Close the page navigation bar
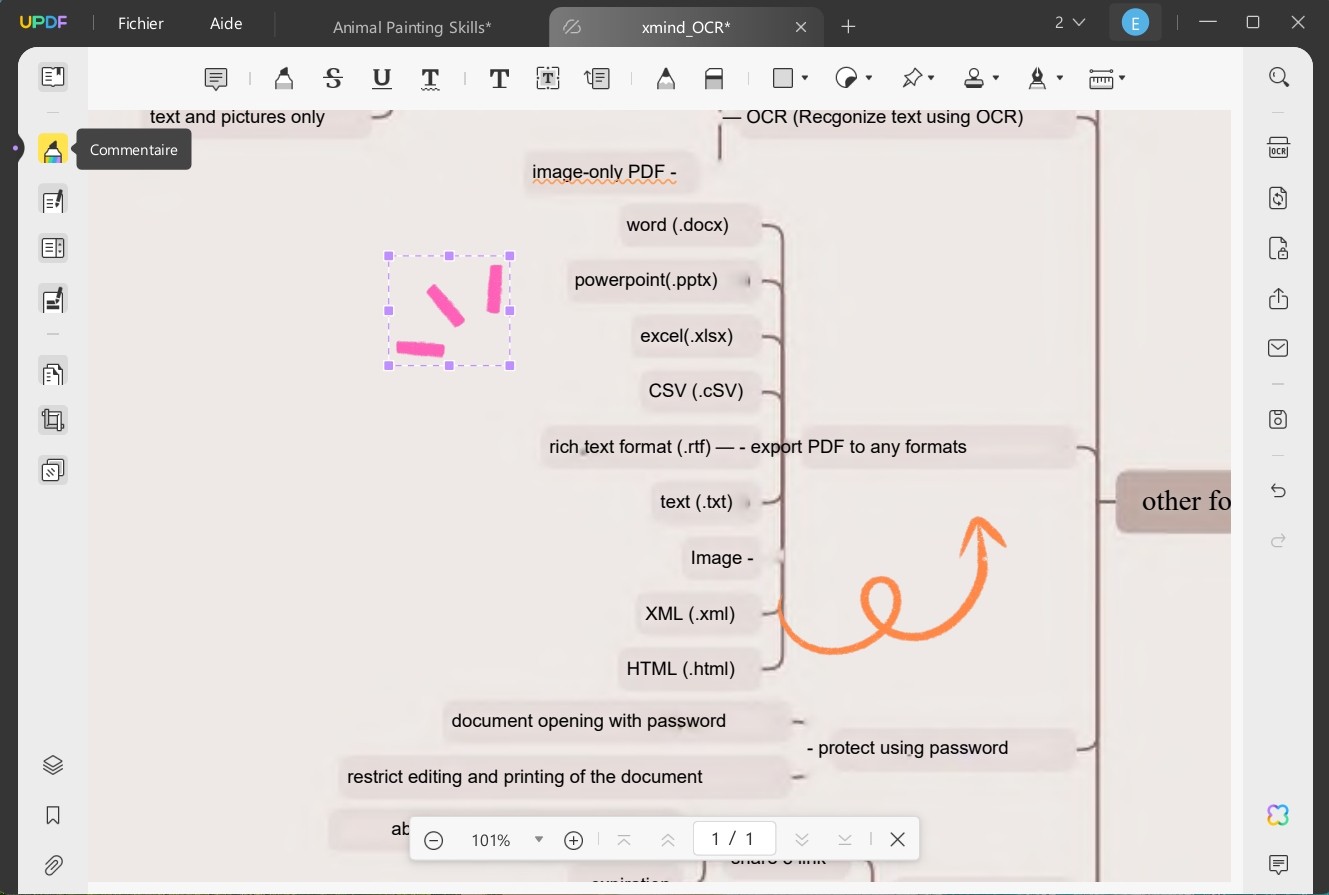Screen dimensions: 1329x895 [x=898, y=840]
